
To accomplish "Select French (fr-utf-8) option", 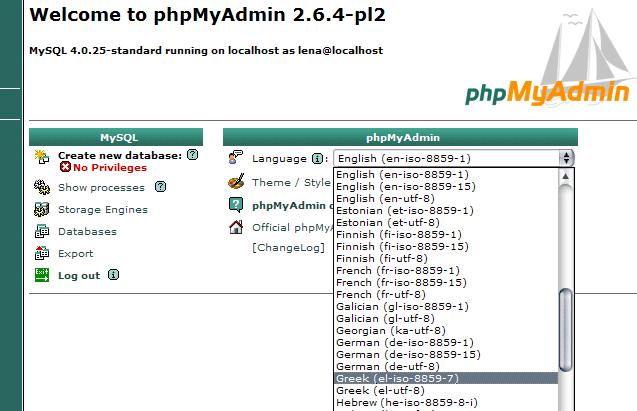I will [446, 294].
